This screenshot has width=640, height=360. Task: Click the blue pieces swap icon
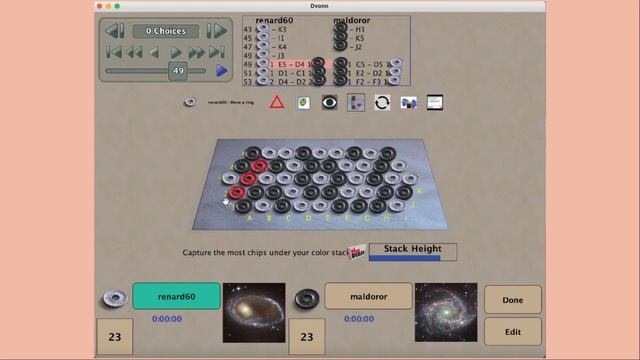click(409, 103)
